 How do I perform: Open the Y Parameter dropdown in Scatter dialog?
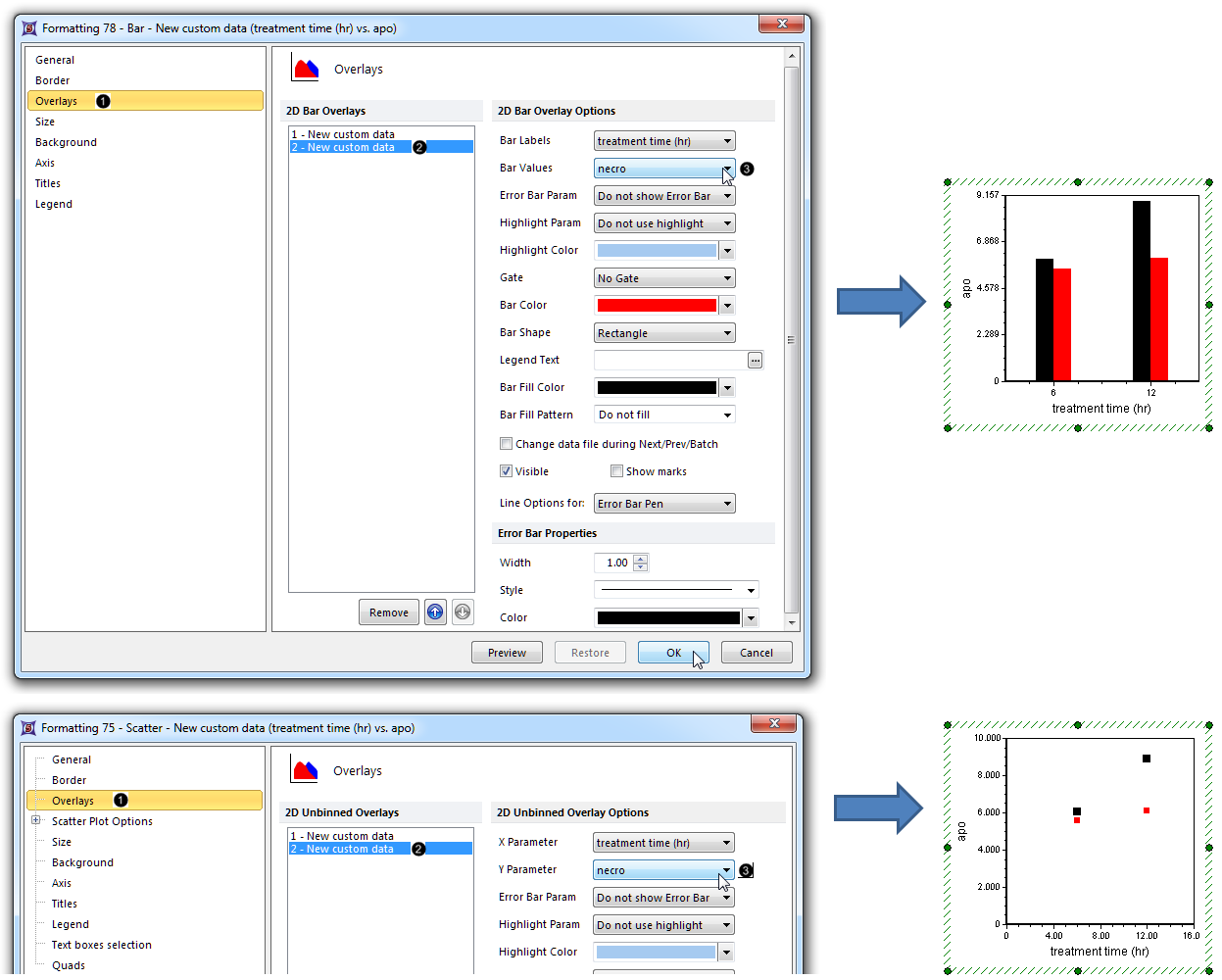click(x=726, y=870)
